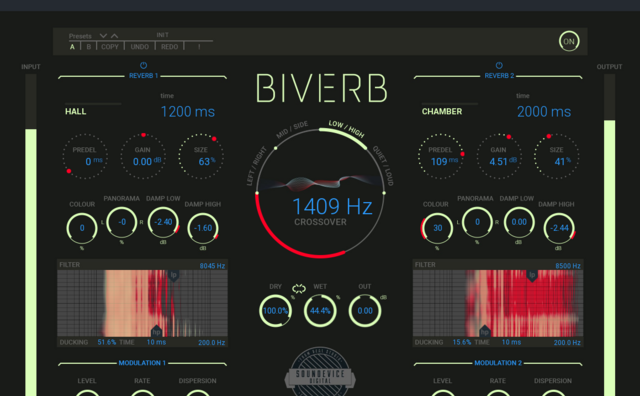Select the hp filter handle in Reverb 2
Image resolution: width=640 pixels, height=396 pixels.
coord(484,331)
